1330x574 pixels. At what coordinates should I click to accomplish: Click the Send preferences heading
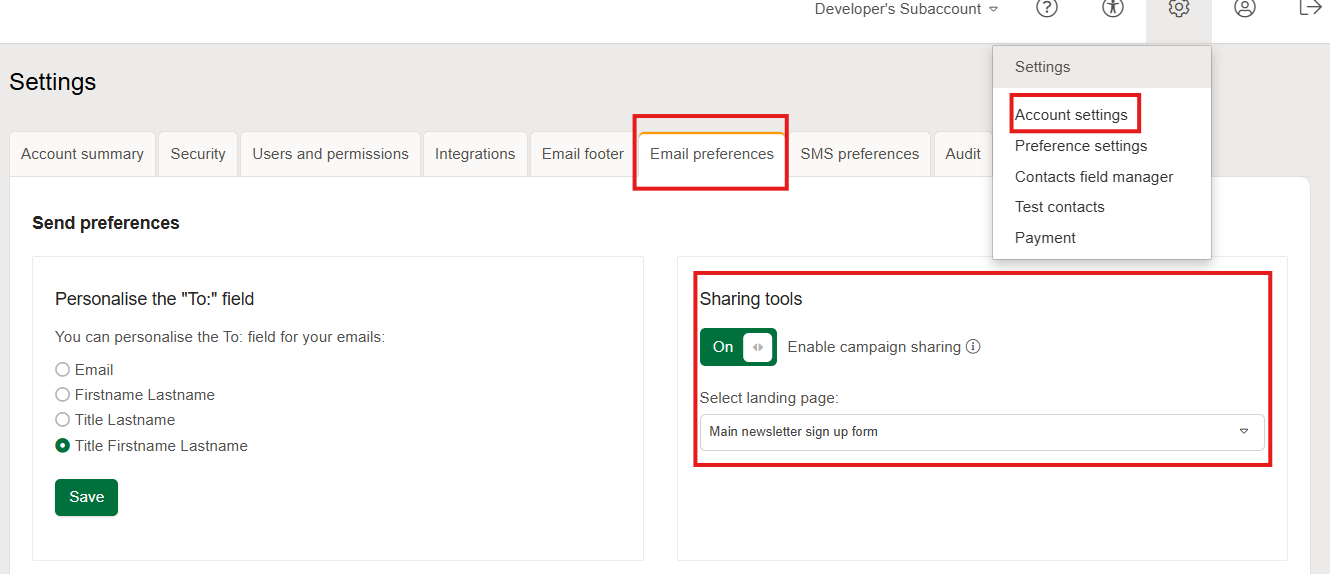(x=106, y=223)
